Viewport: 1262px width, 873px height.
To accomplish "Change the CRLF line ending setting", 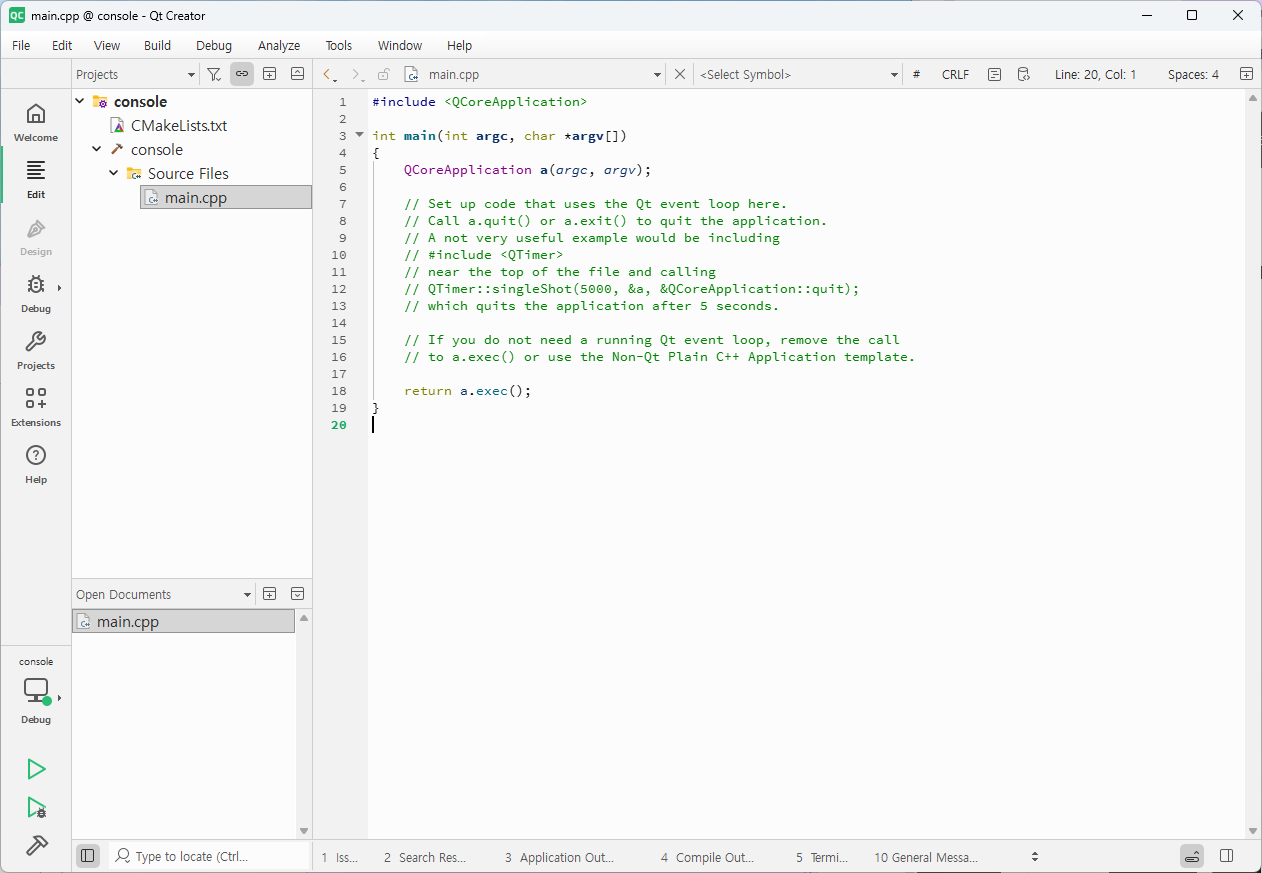I will click(x=955, y=74).
